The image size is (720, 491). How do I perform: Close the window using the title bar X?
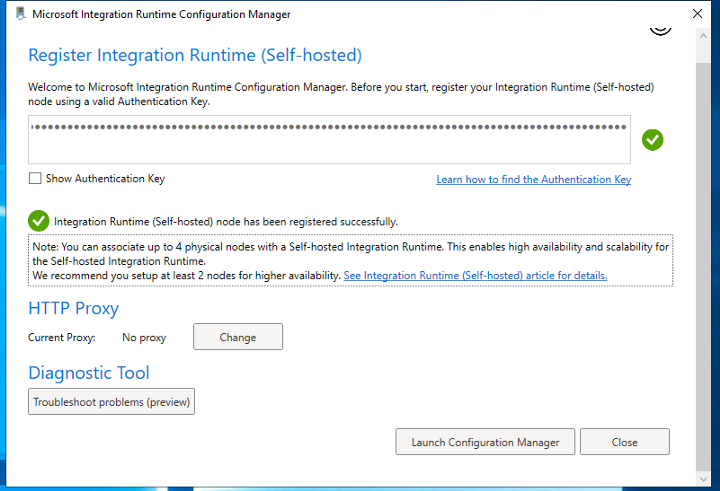coord(697,14)
